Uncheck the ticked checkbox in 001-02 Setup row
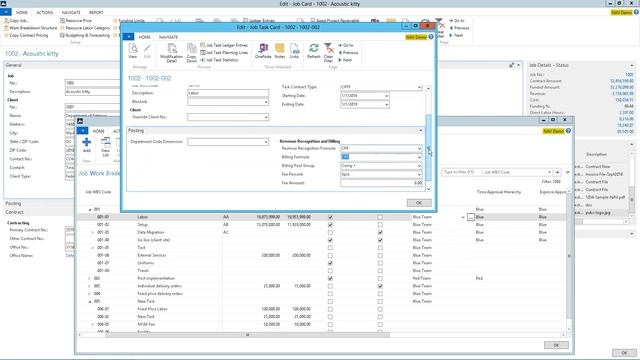Screen dimensions: 640x360 tap(330, 225)
